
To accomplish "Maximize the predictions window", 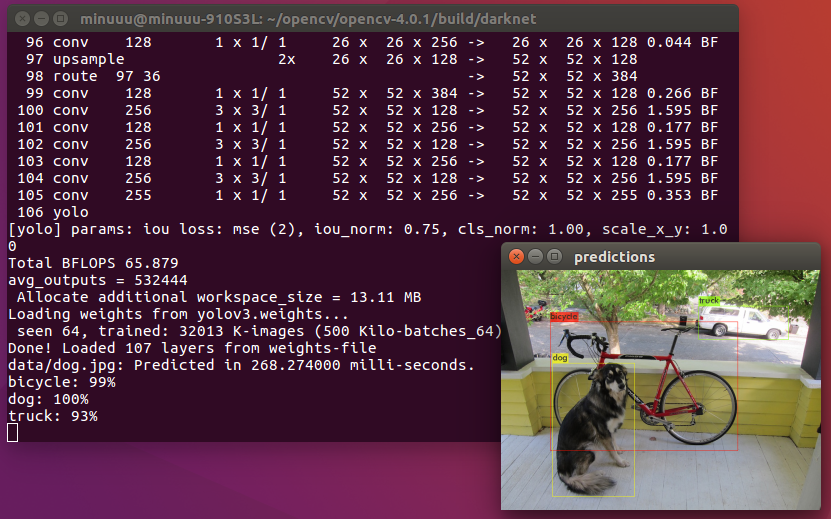I will pyautogui.click(x=554, y=257).
